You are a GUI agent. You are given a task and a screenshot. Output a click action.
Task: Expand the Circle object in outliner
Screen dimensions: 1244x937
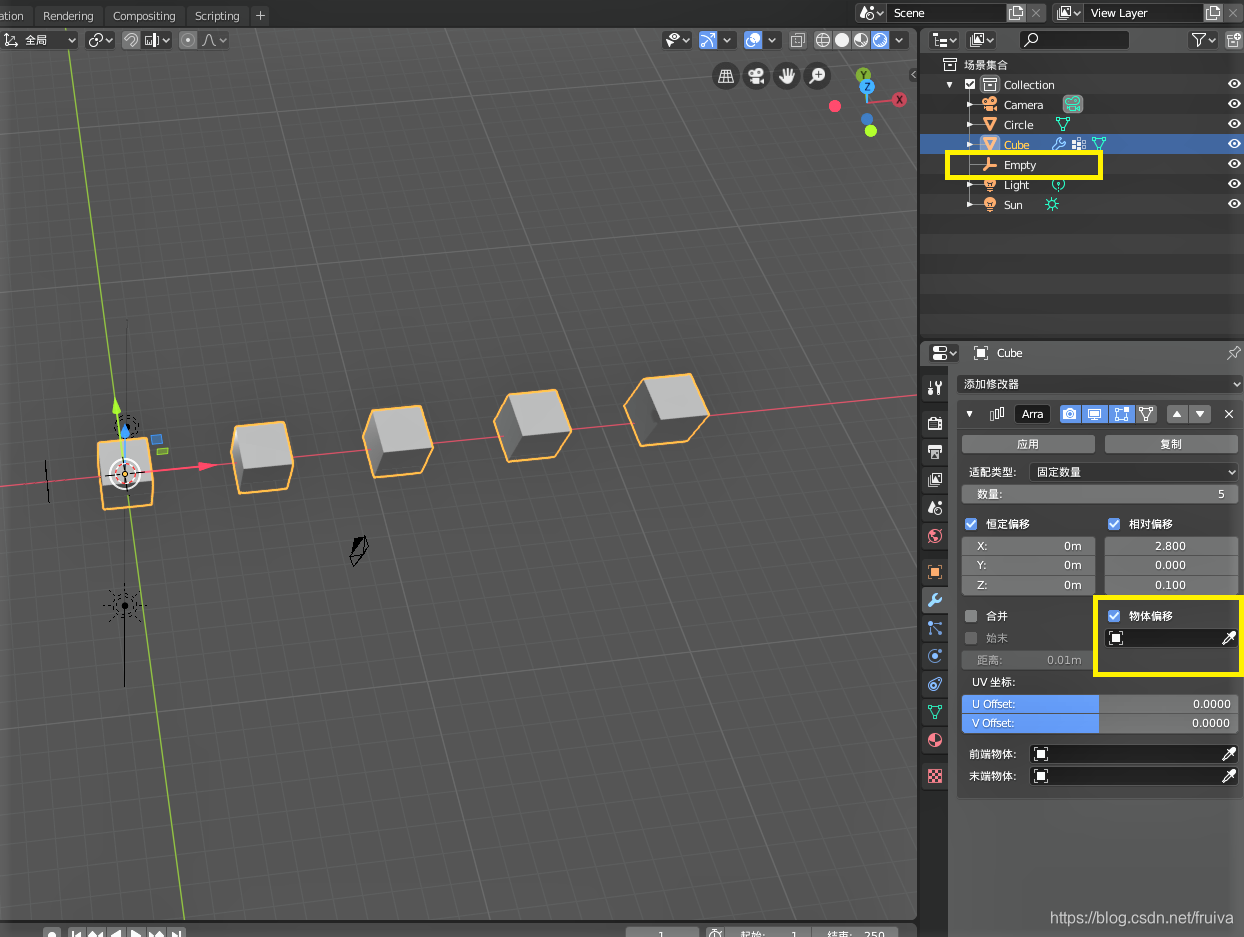970,125
